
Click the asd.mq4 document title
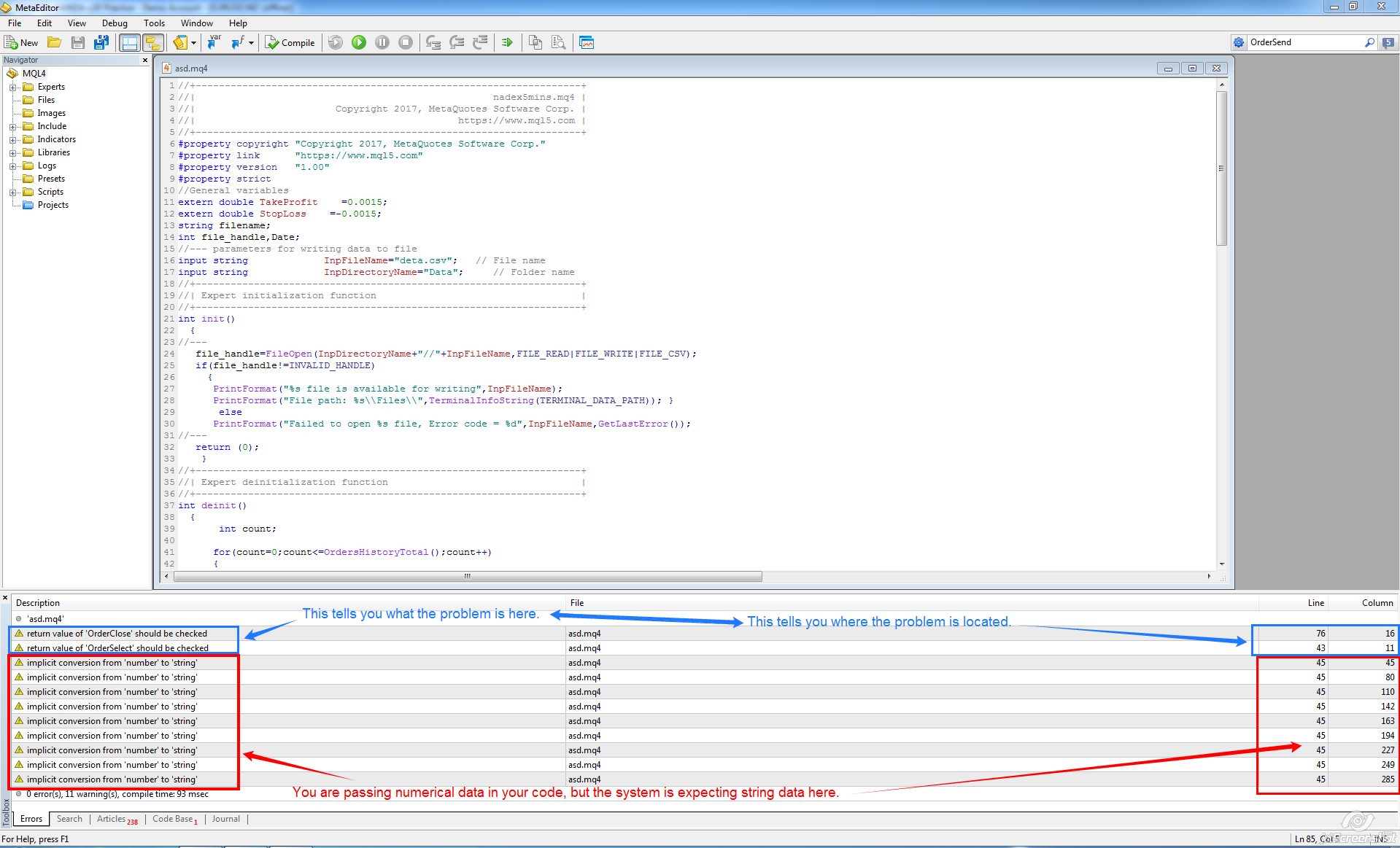tap(191, 68)
